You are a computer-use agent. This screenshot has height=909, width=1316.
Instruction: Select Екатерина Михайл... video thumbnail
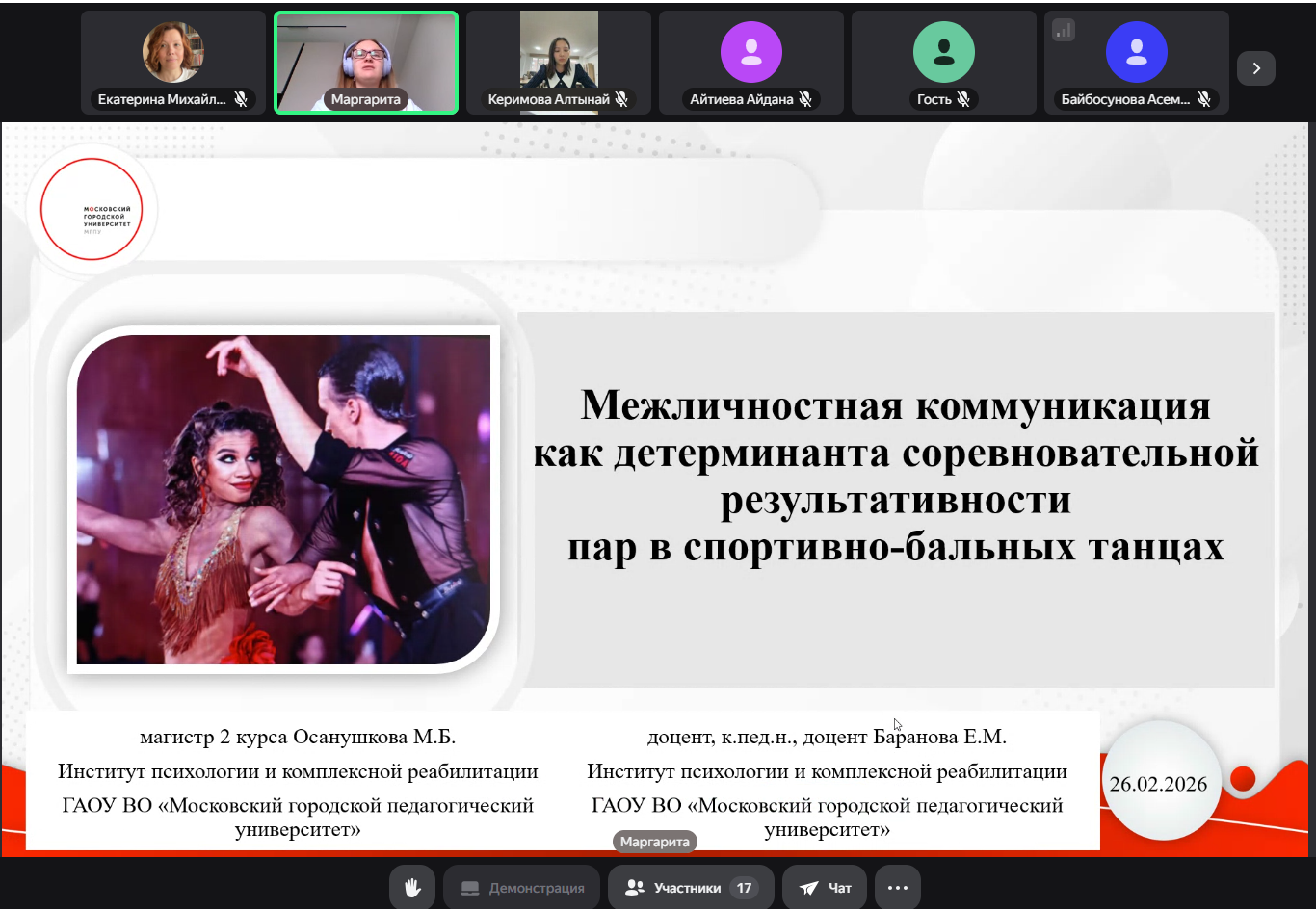[173, 52]
